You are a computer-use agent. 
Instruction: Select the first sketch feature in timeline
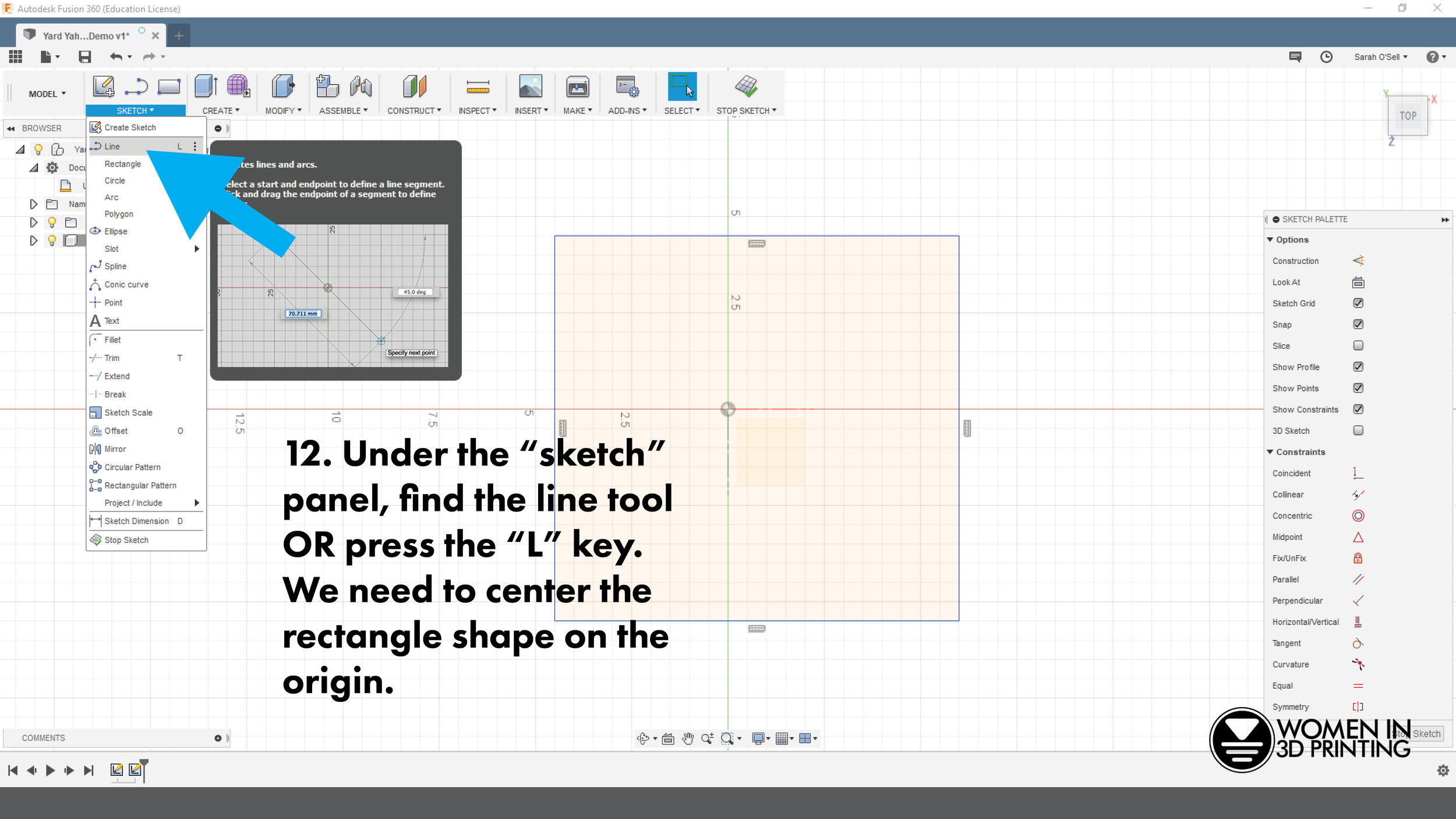click(x=116, y=770)
